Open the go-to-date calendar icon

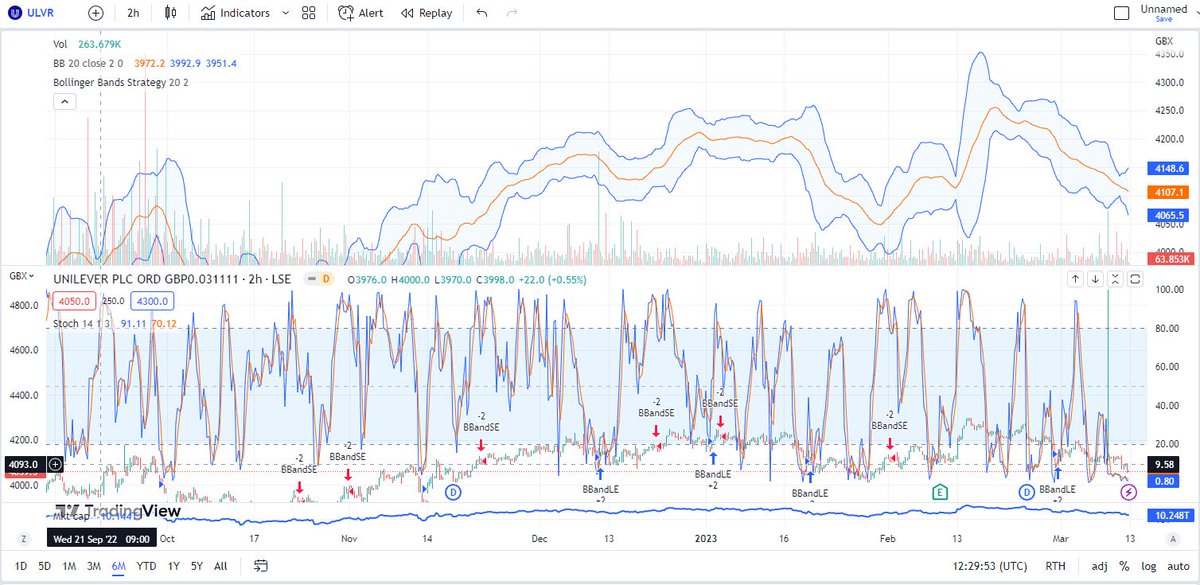click(x=260, y=566)
